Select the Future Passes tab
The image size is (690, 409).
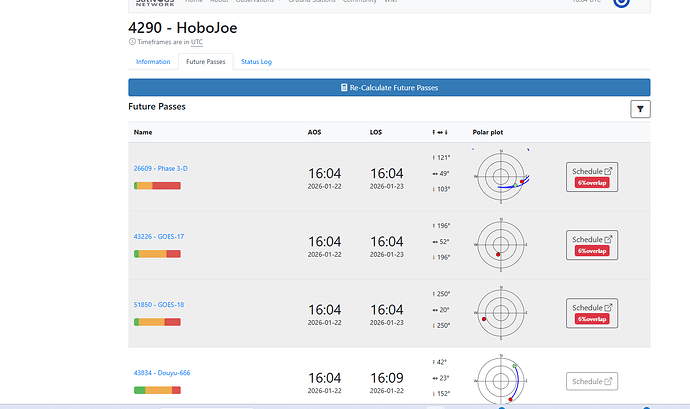coord(205,62)
